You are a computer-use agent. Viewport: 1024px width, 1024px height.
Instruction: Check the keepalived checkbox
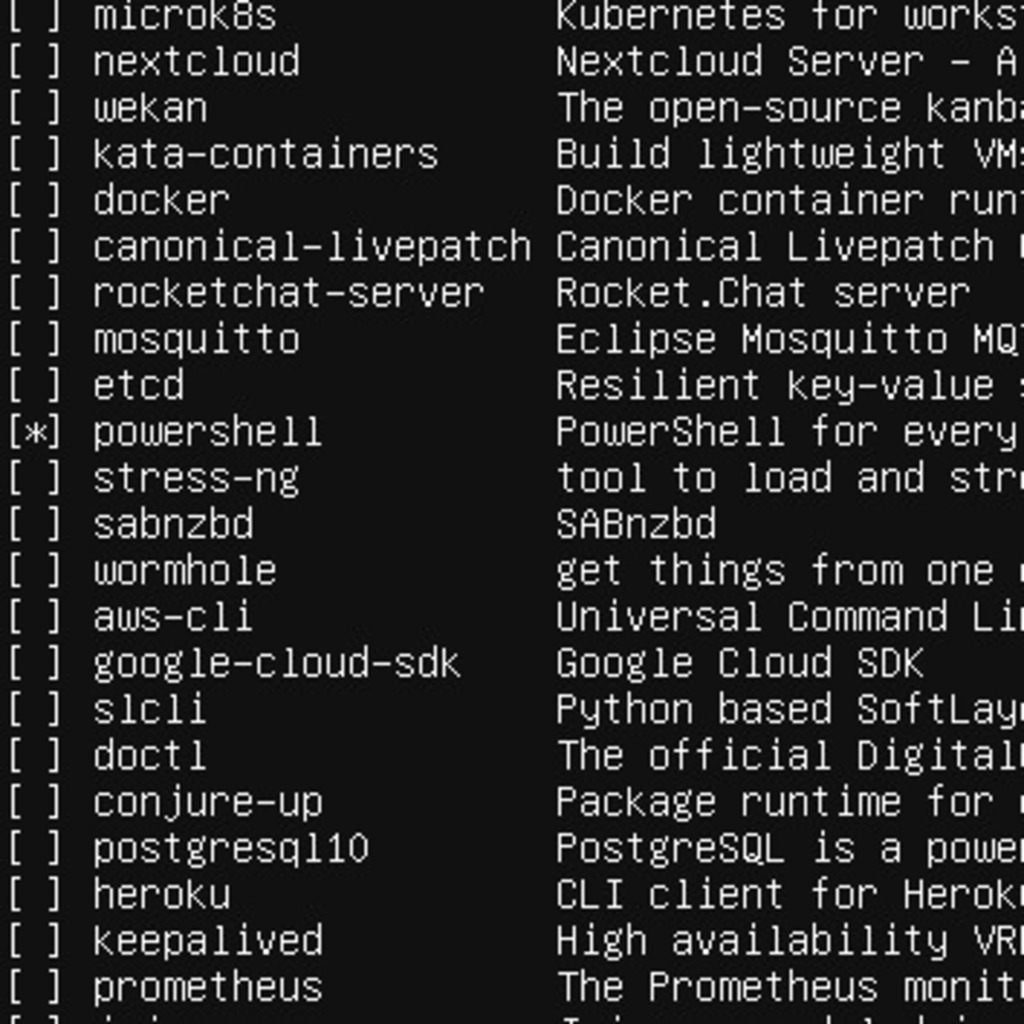(x=35, y=940)
